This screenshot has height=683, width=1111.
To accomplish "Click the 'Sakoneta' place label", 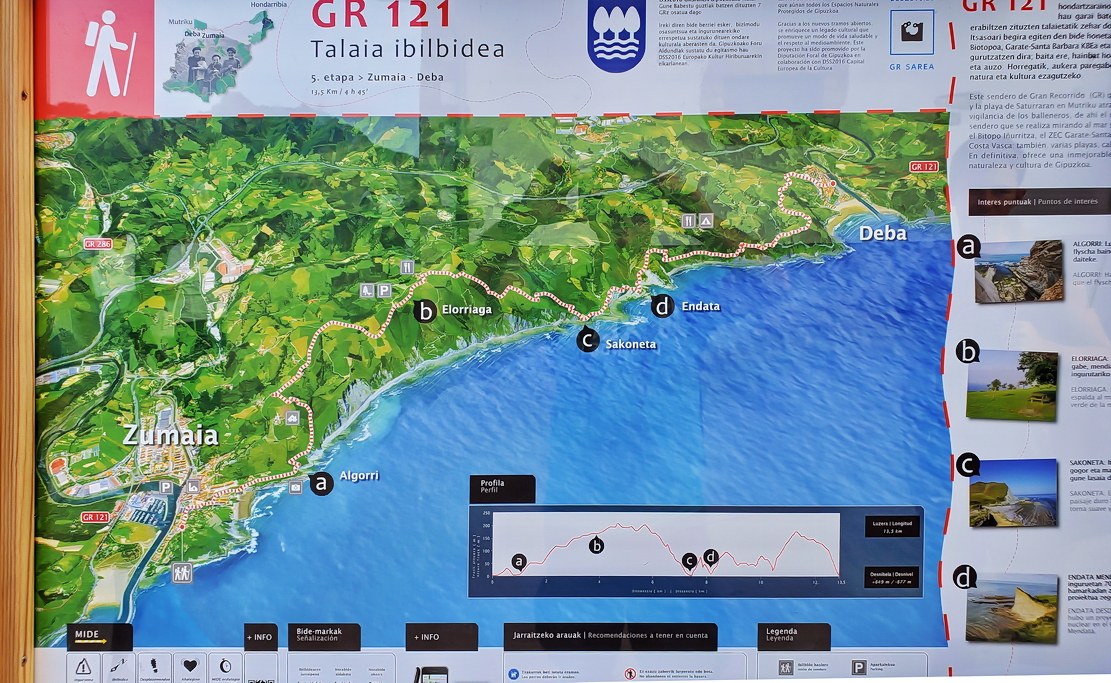I will tap(631, 344).
